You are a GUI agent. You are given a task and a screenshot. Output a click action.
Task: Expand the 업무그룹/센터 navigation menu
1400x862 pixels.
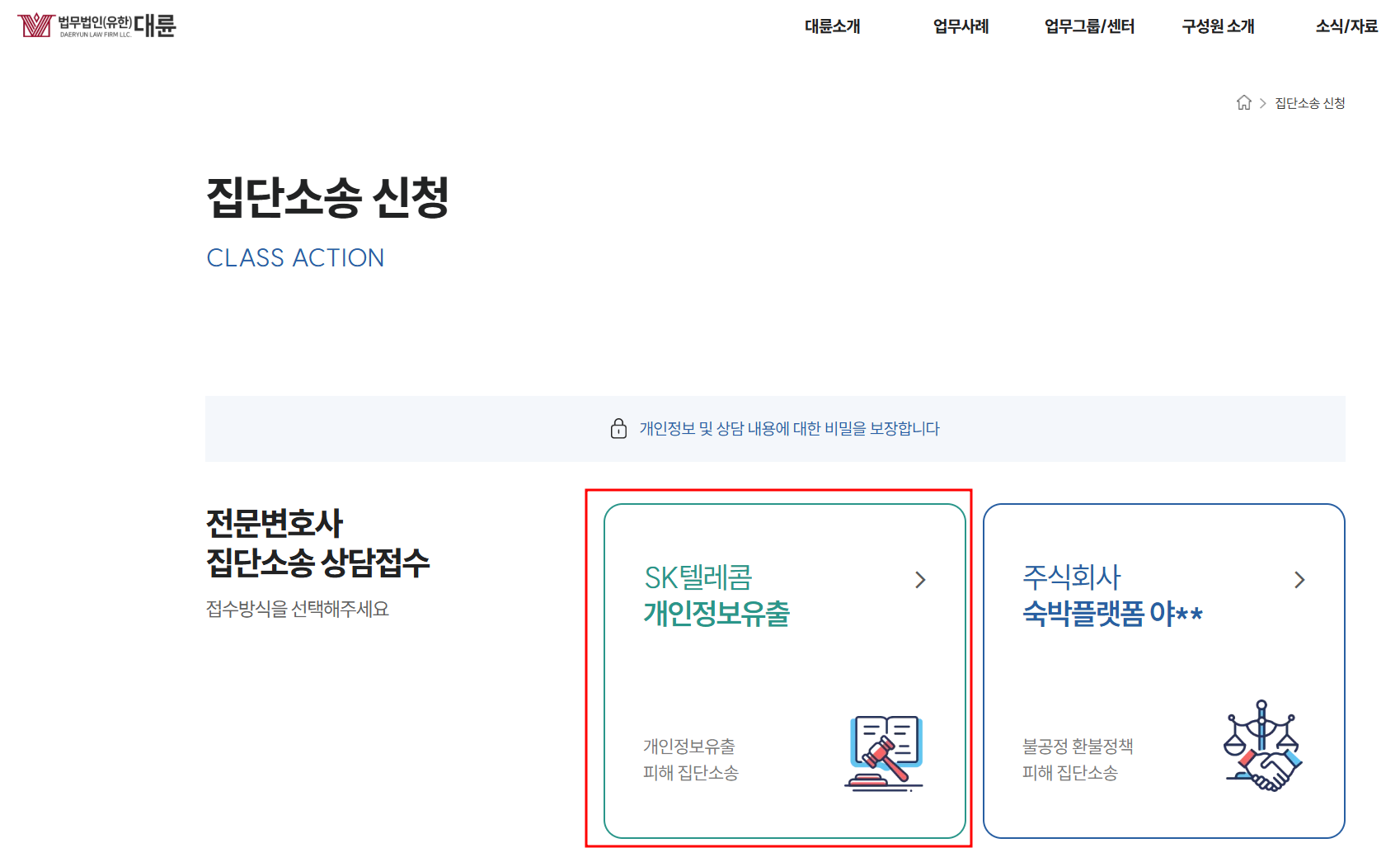click(1088, 26)
